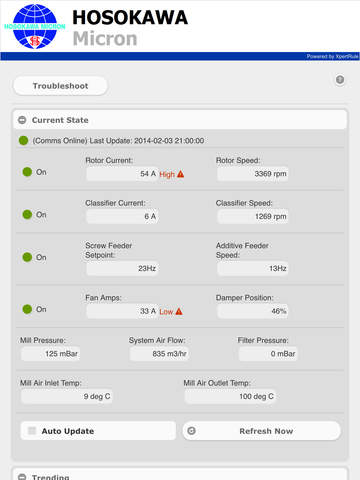Click the refresh icon in Refresh Now
This screenshot has width=360, height=480.
[191, 431]
